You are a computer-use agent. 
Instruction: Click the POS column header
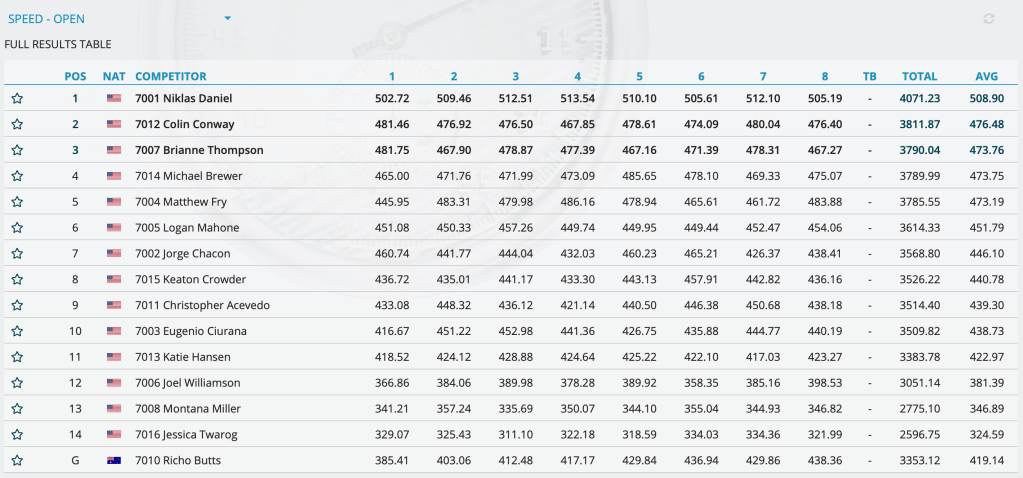75,76
